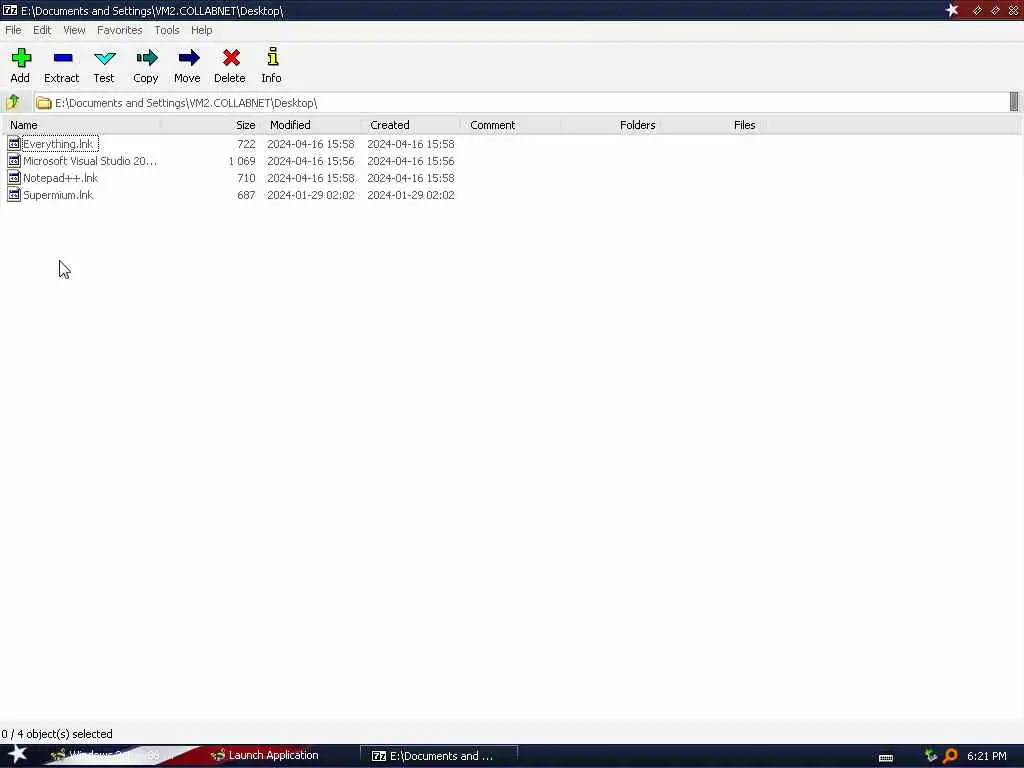Click the Microsoft Visual Studio shortcut icon
1024x768 pixels.
coord(14,161)
